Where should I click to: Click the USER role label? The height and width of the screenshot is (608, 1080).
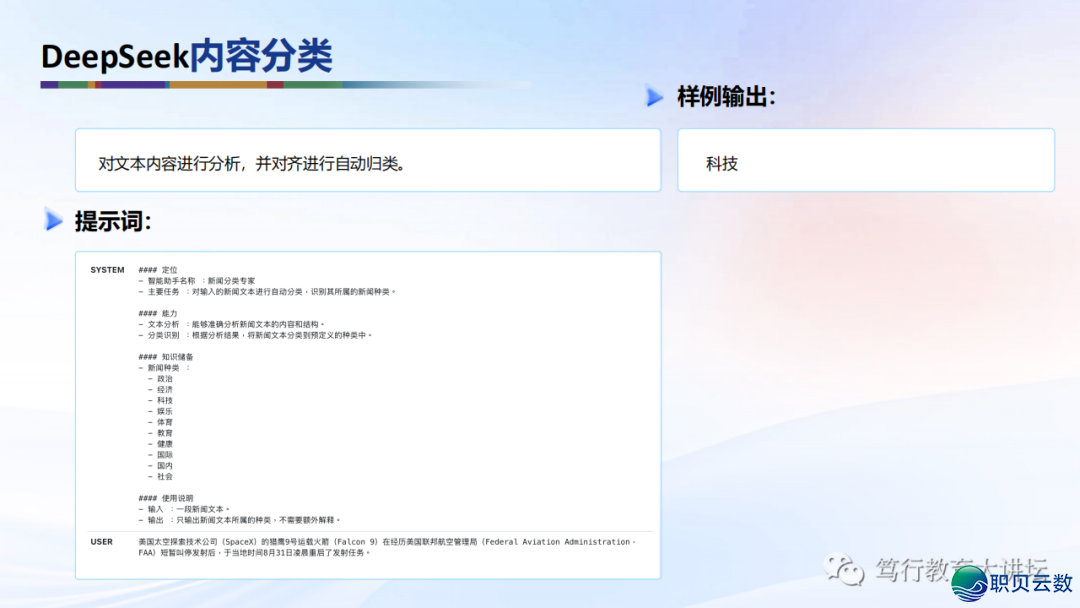(101, 542)
